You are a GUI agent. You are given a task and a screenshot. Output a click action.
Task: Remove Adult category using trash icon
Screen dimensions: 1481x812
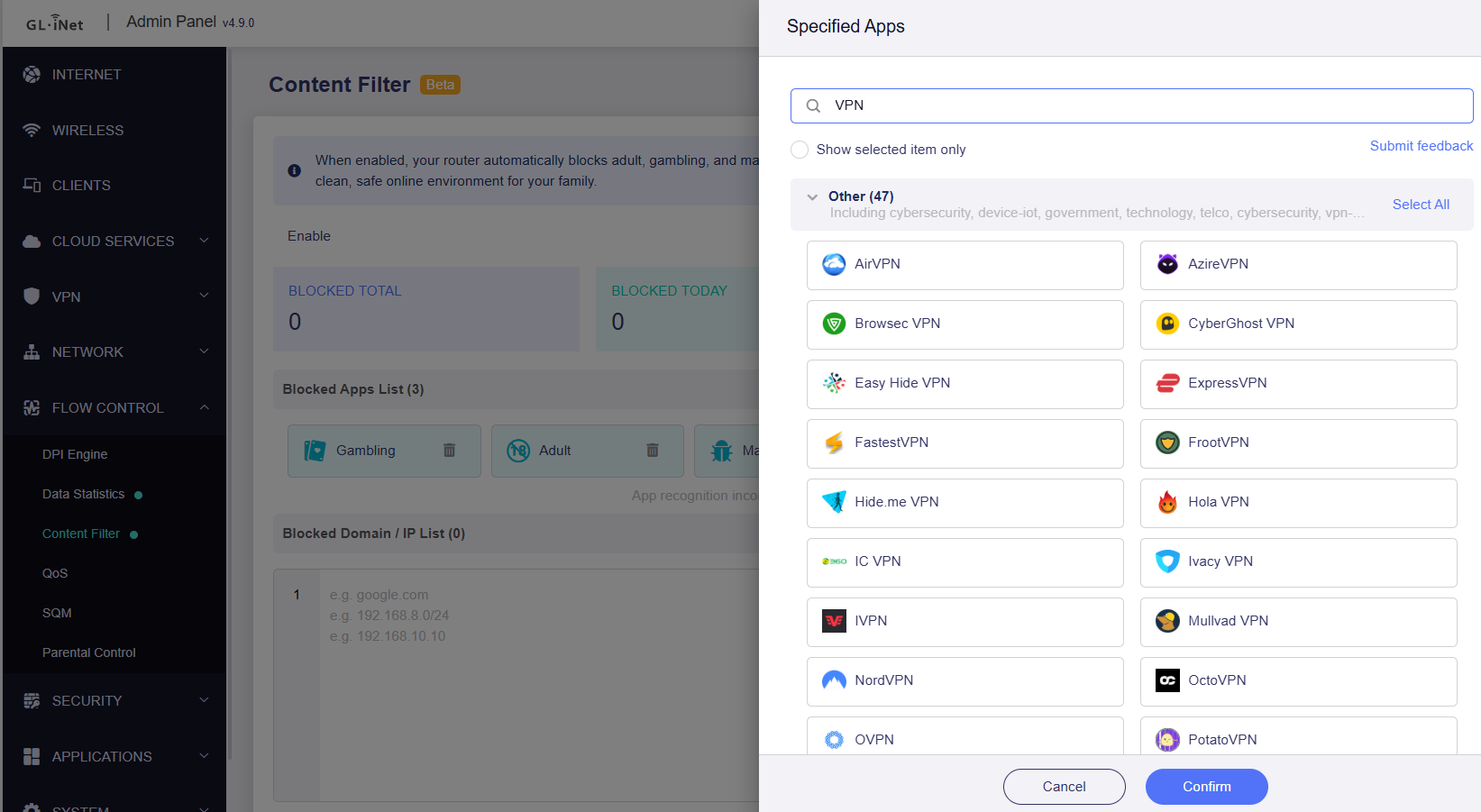[x=653, y=451]
